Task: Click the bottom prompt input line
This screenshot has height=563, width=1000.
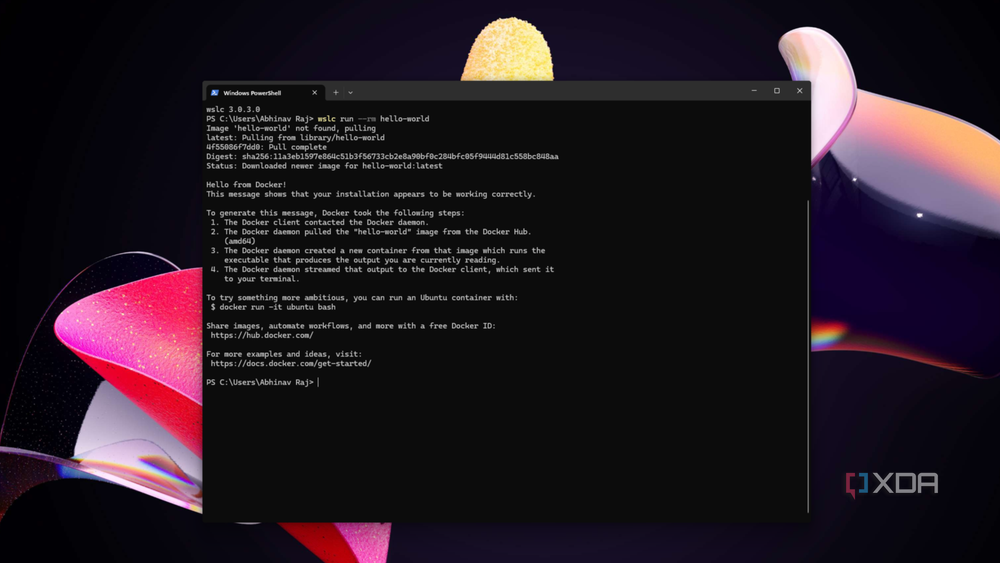Action: pyautogui.click(x=262, y=383)
